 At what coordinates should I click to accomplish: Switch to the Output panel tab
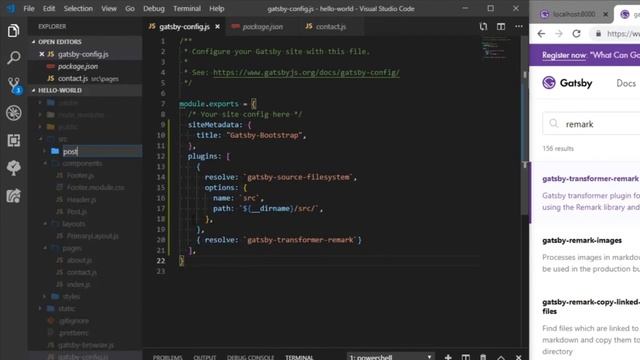205,358
